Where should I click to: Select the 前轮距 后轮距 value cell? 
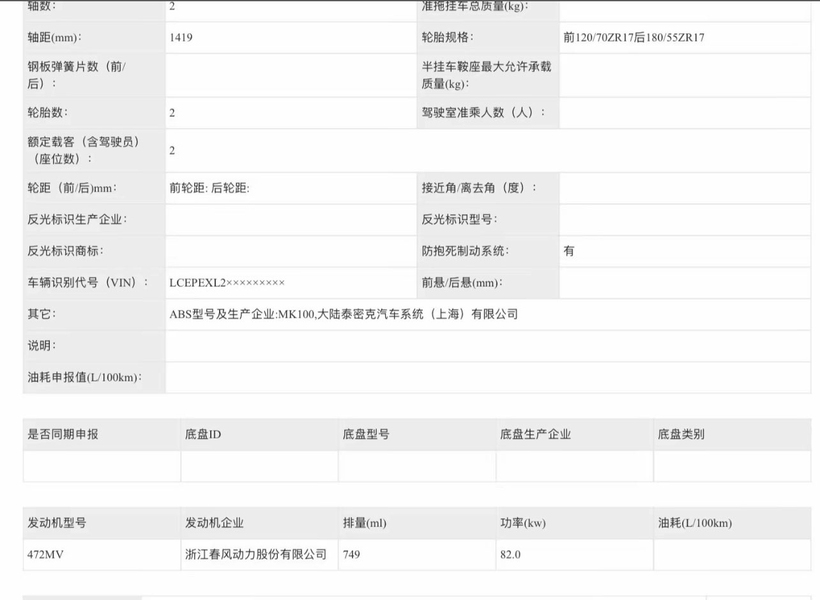pyautogui.click(x=210, y=188)
